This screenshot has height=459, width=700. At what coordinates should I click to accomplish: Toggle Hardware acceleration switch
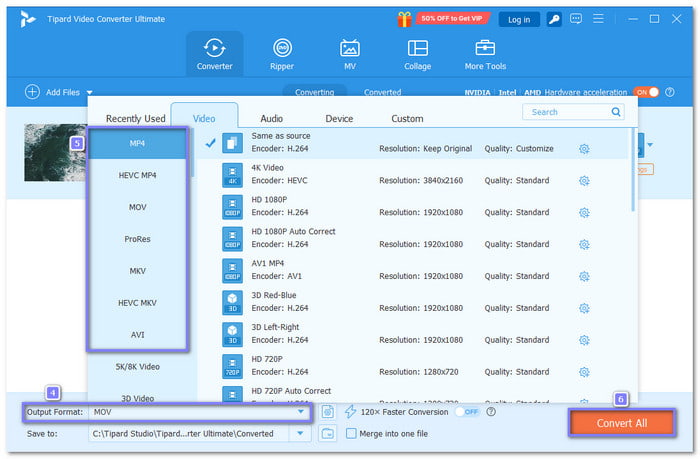pyautogui.click(x=646, y=92)
